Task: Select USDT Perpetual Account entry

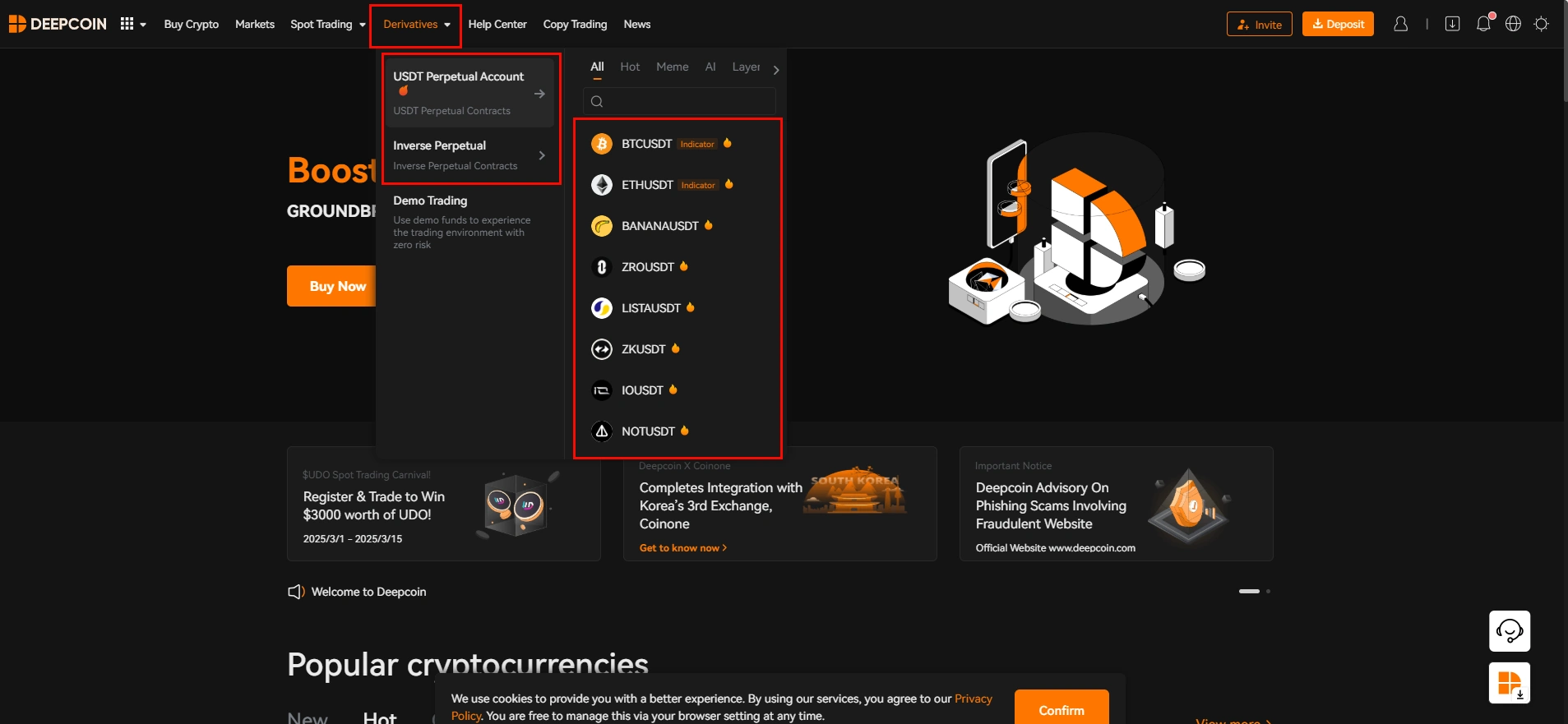Action: coord(469,93)
